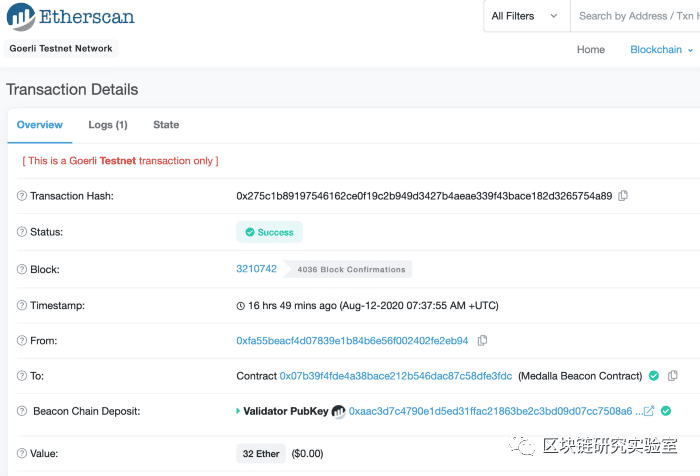Click the help icon beside Status
700x476 pixels.
click(x=22, y=232)
